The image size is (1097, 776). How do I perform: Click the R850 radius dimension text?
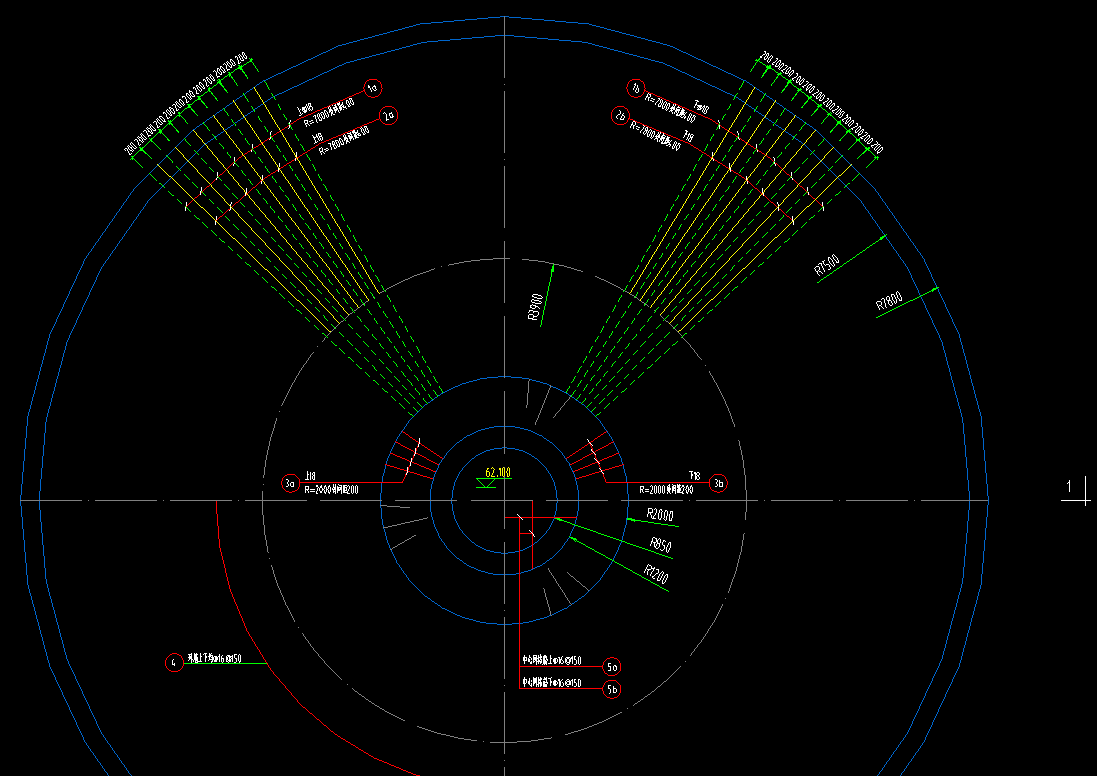coord(660,544)
